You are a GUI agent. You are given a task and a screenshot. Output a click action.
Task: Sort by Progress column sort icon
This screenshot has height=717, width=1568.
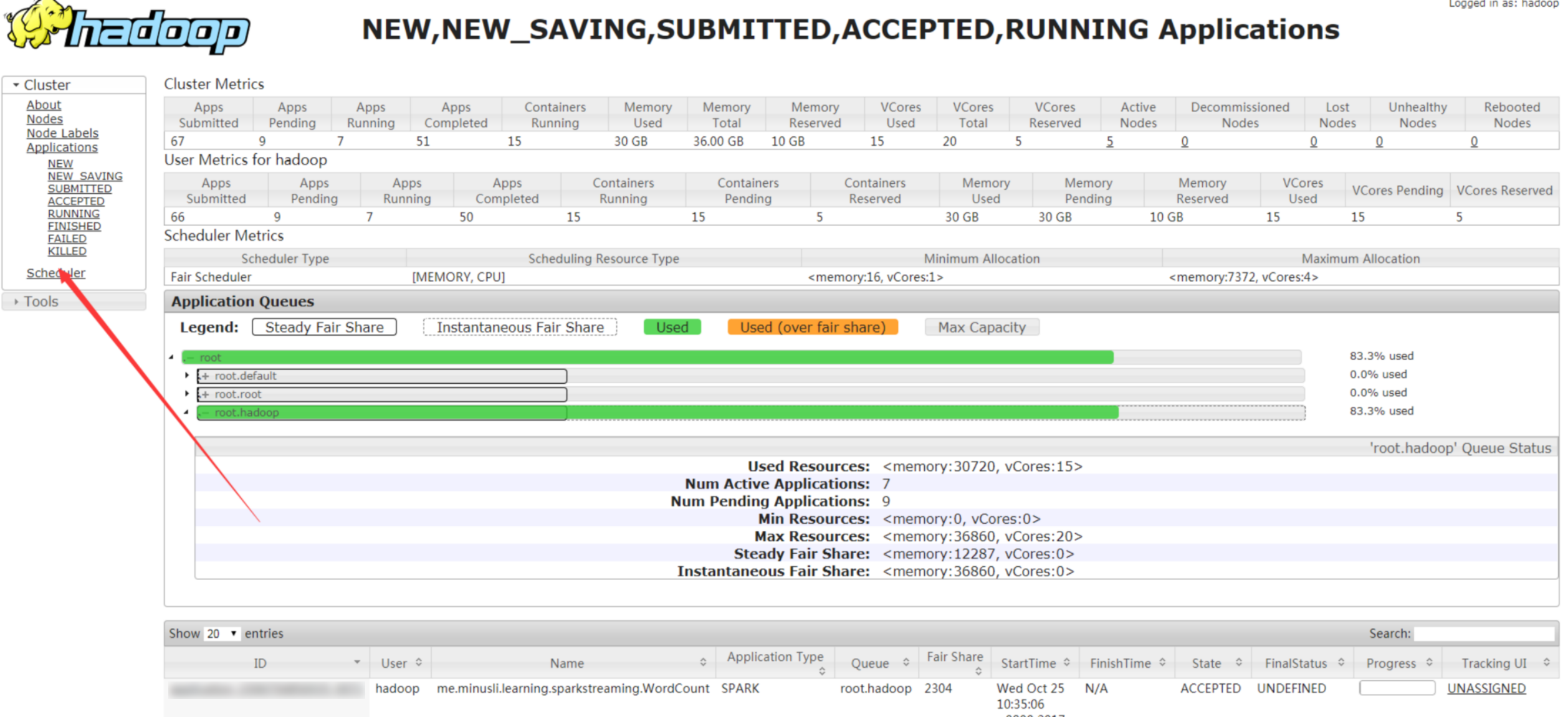click(1430, 663)
